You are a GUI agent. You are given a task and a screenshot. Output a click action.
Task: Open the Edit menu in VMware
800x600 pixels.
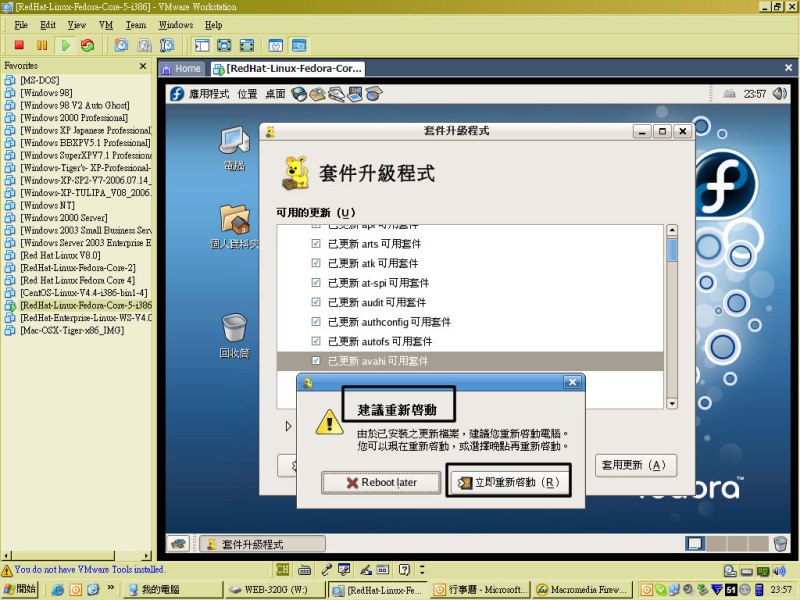pos(48,25)
